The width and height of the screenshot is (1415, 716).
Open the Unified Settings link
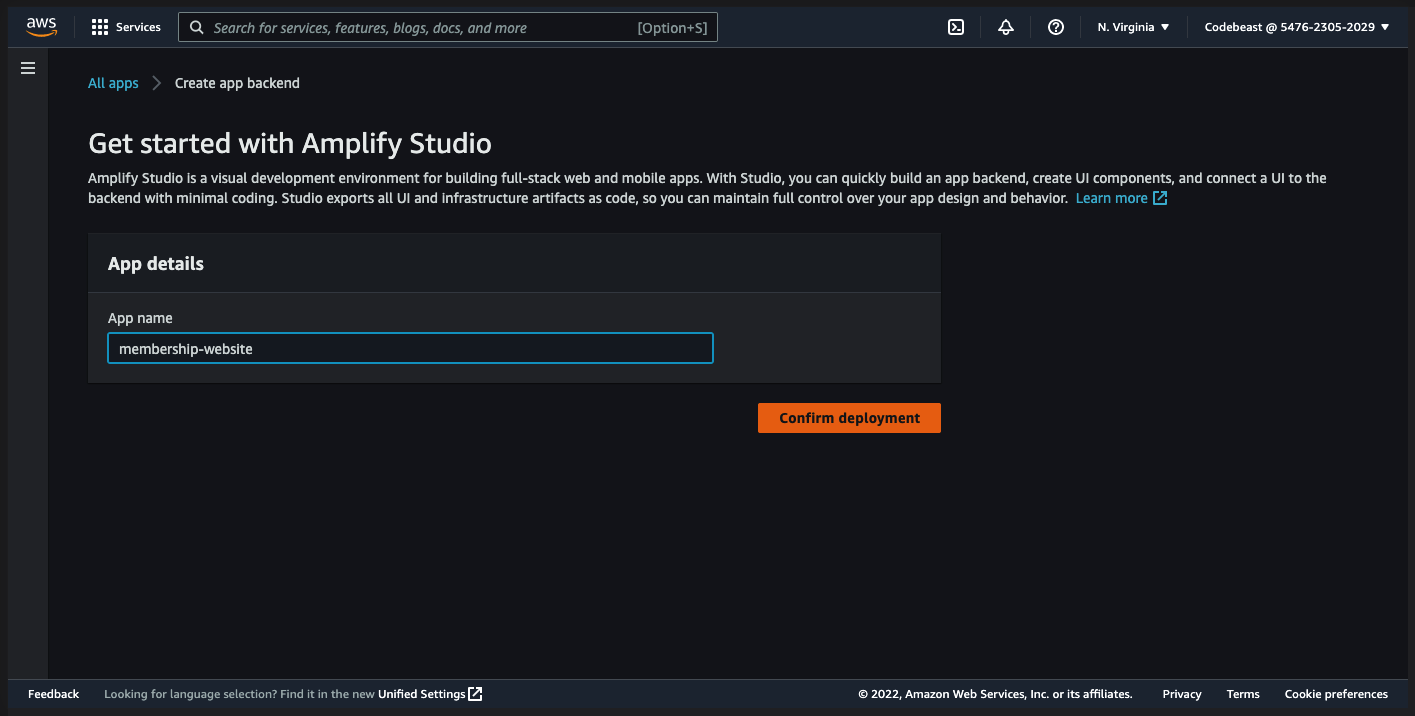(x=430, y=694)
